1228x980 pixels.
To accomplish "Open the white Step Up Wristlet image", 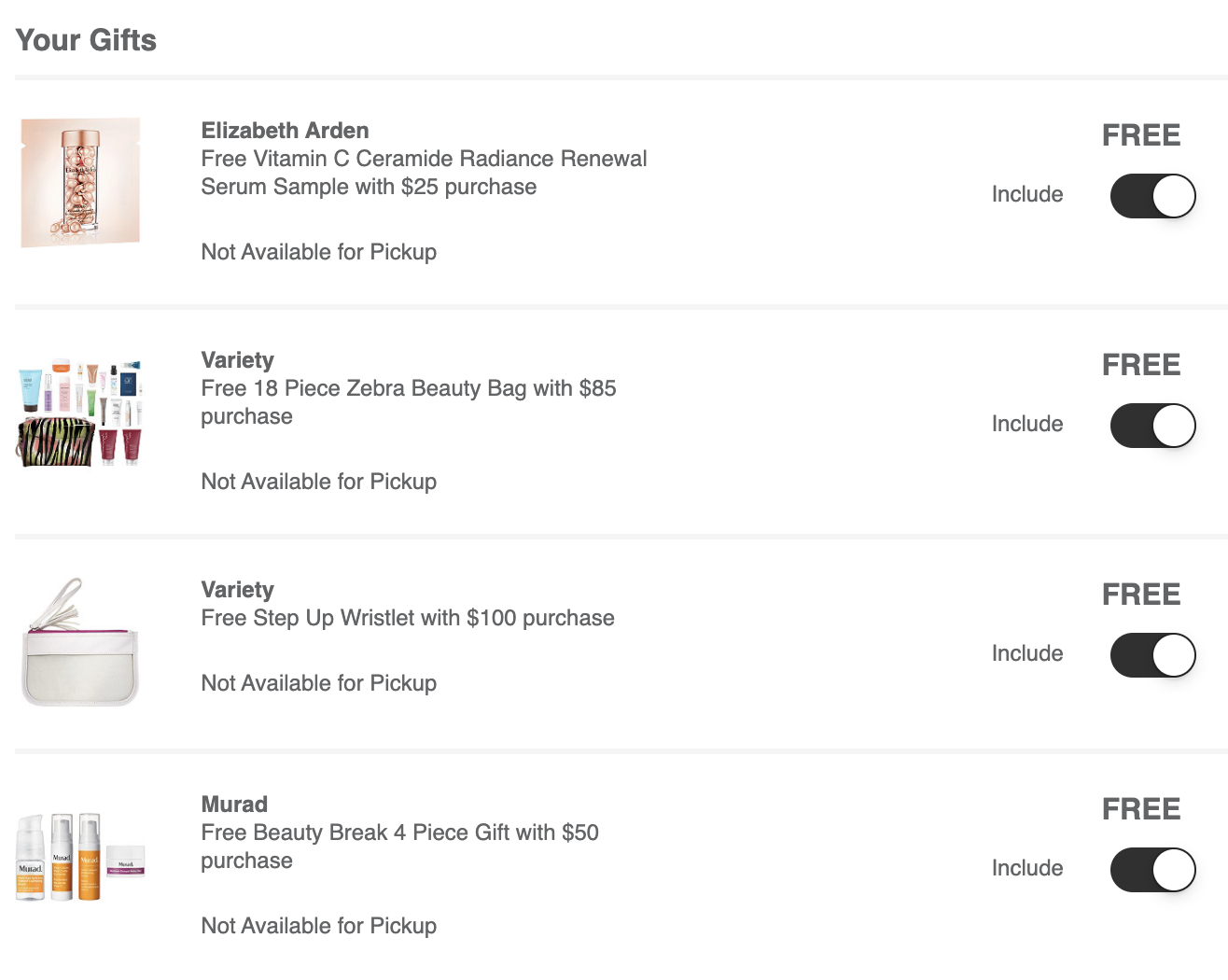I will (x=79, y=642).
